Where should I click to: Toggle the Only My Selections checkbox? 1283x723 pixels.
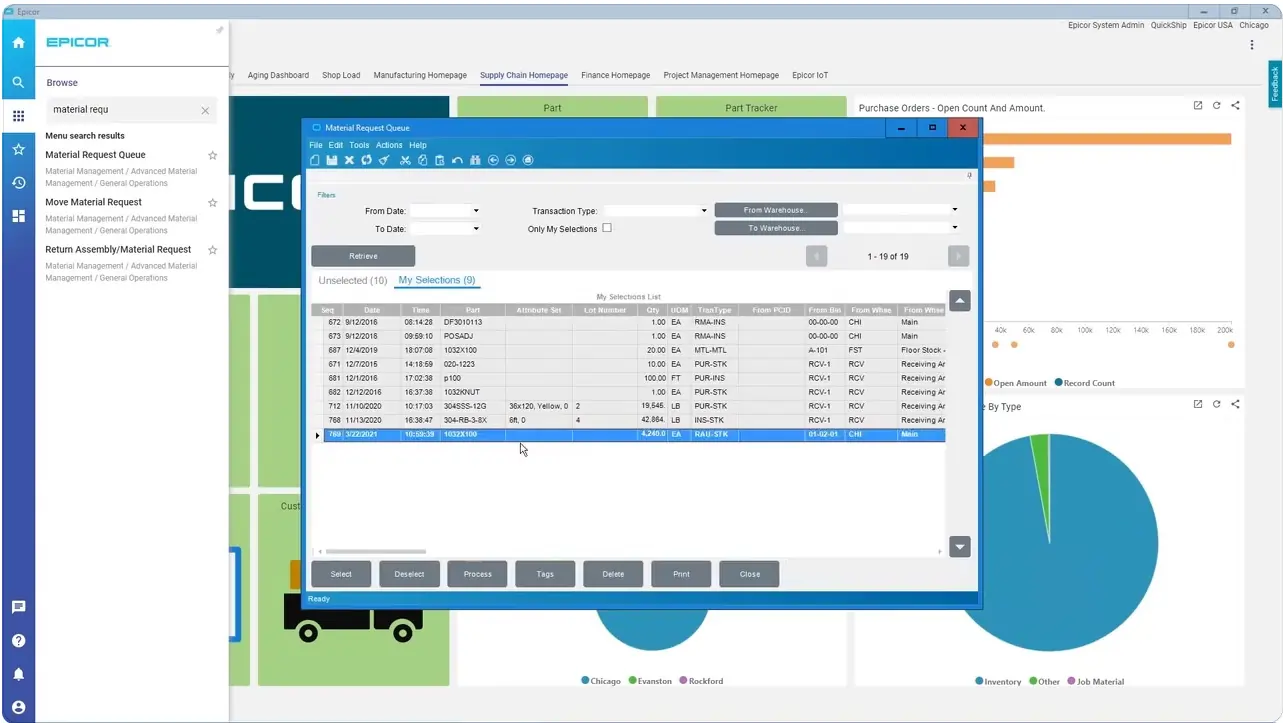(x=607, y=228)
